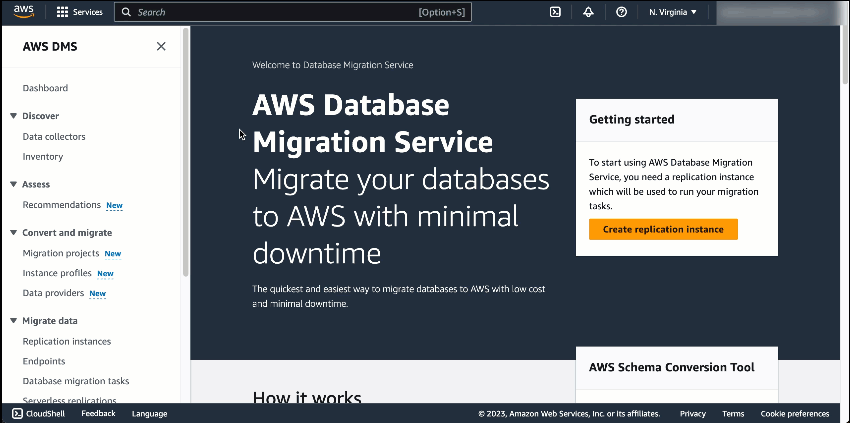Open the N. Virginia region dropdown

[673, 12]
